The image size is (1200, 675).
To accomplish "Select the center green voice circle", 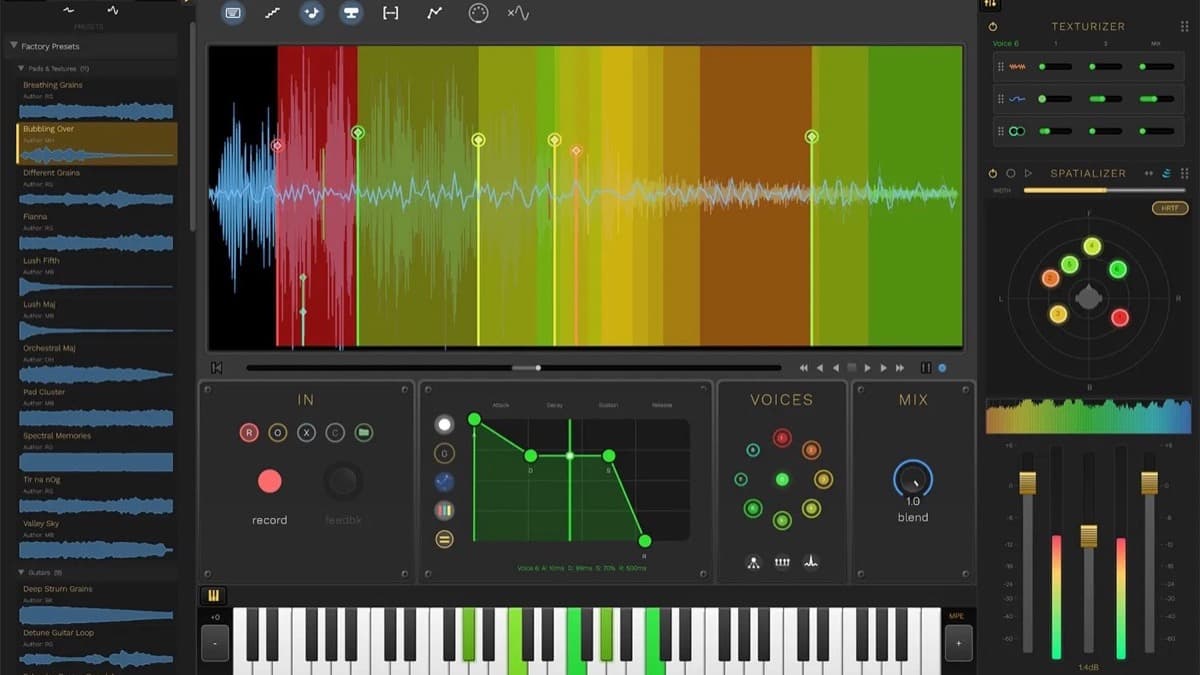I will coord(782,480).
